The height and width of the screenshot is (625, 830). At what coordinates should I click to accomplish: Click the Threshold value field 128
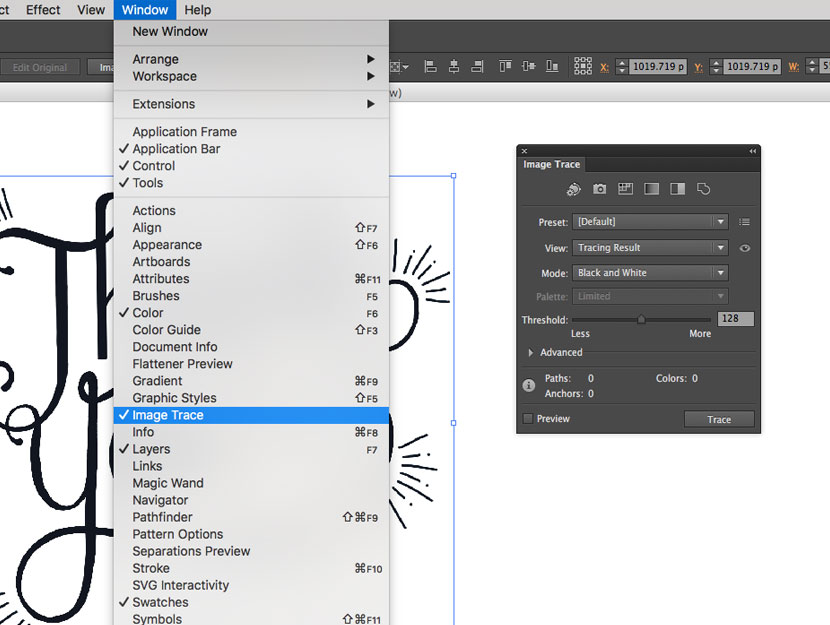click(735, 319)
